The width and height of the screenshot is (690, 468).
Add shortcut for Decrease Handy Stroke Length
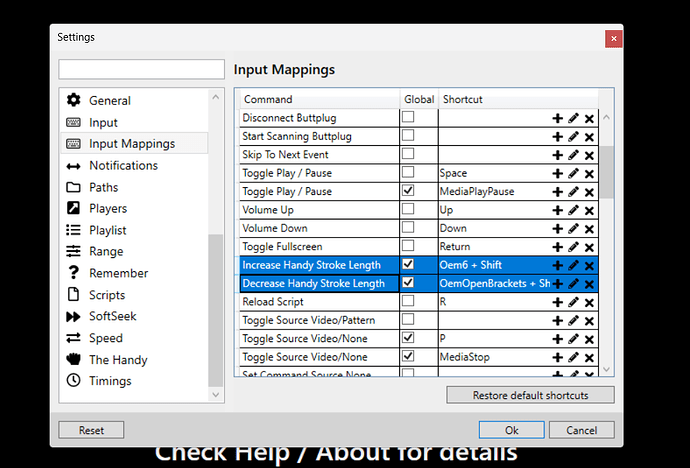coord(557,284)
